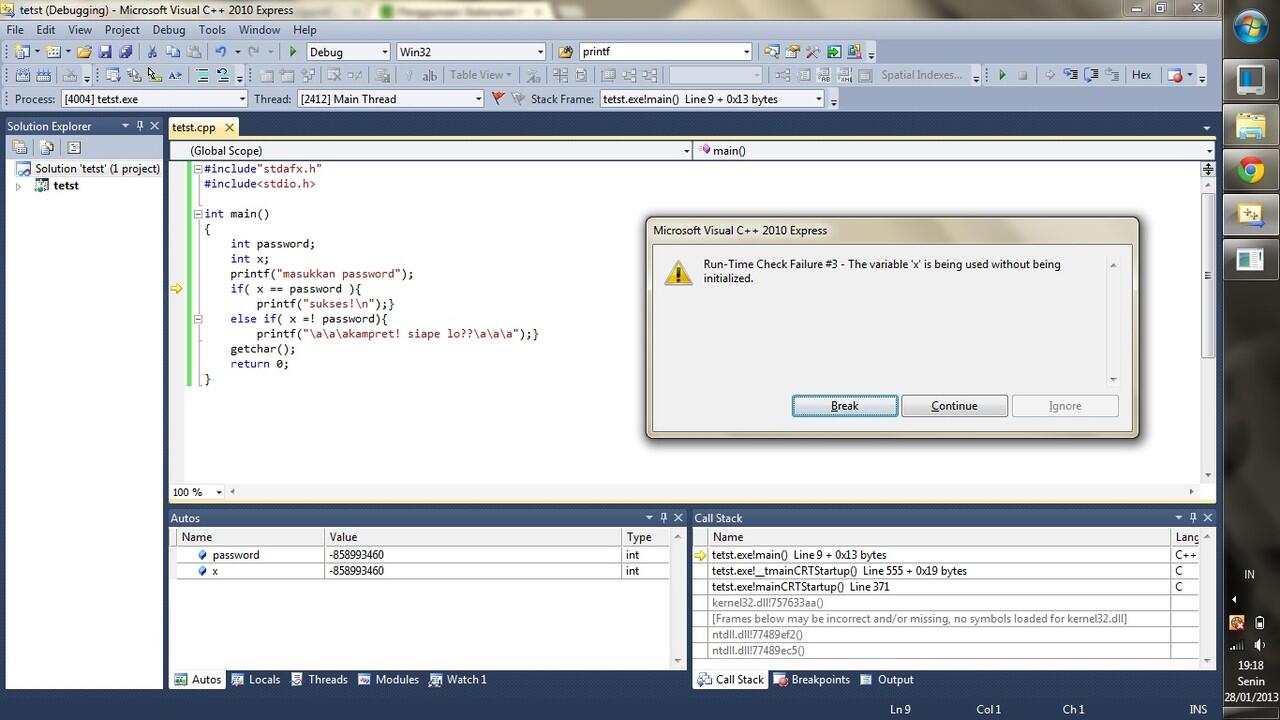
Task: Open the Debug menu
Action: tap(169, 30)
